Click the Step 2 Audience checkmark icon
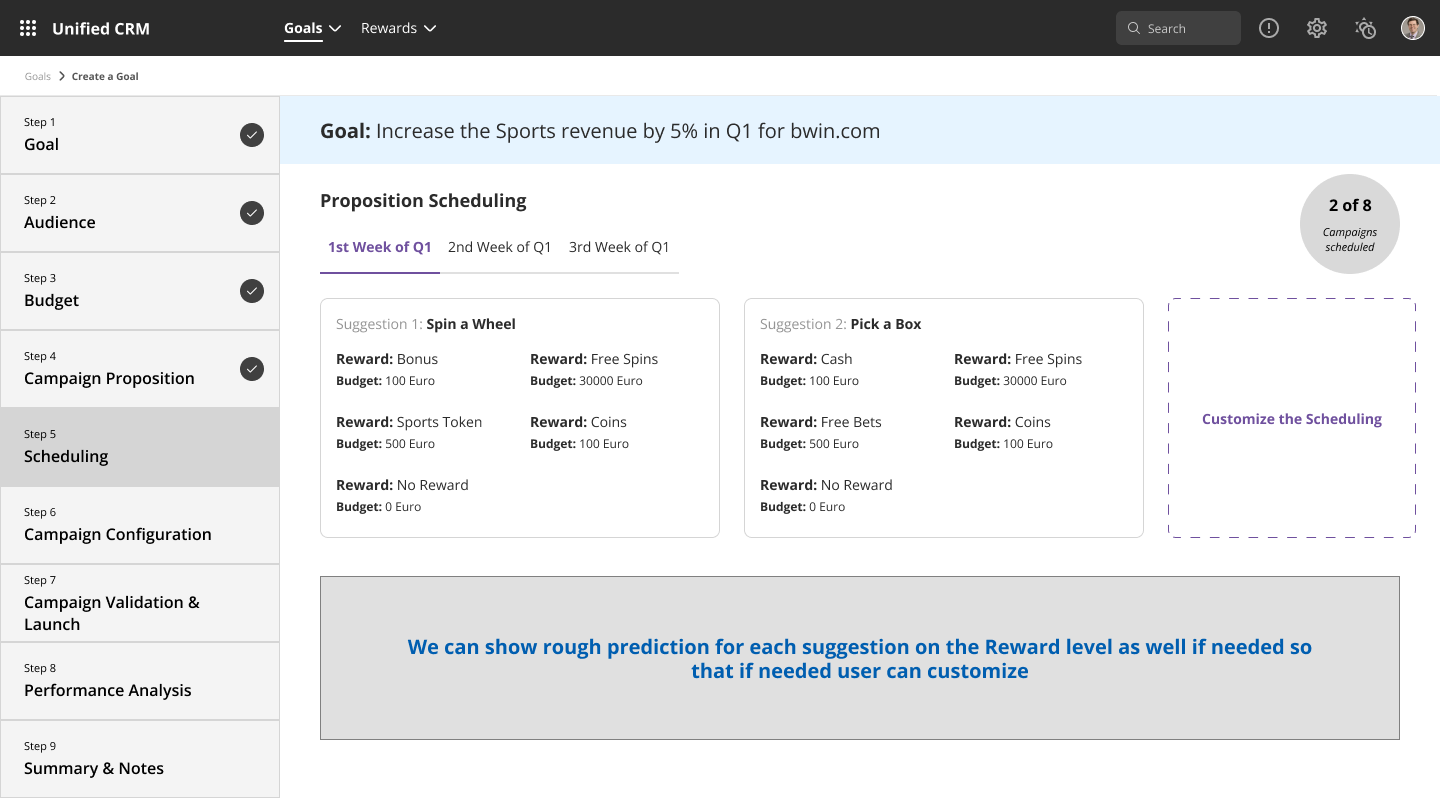This screenshot has height=798, width=1440. tap(252, 213)
